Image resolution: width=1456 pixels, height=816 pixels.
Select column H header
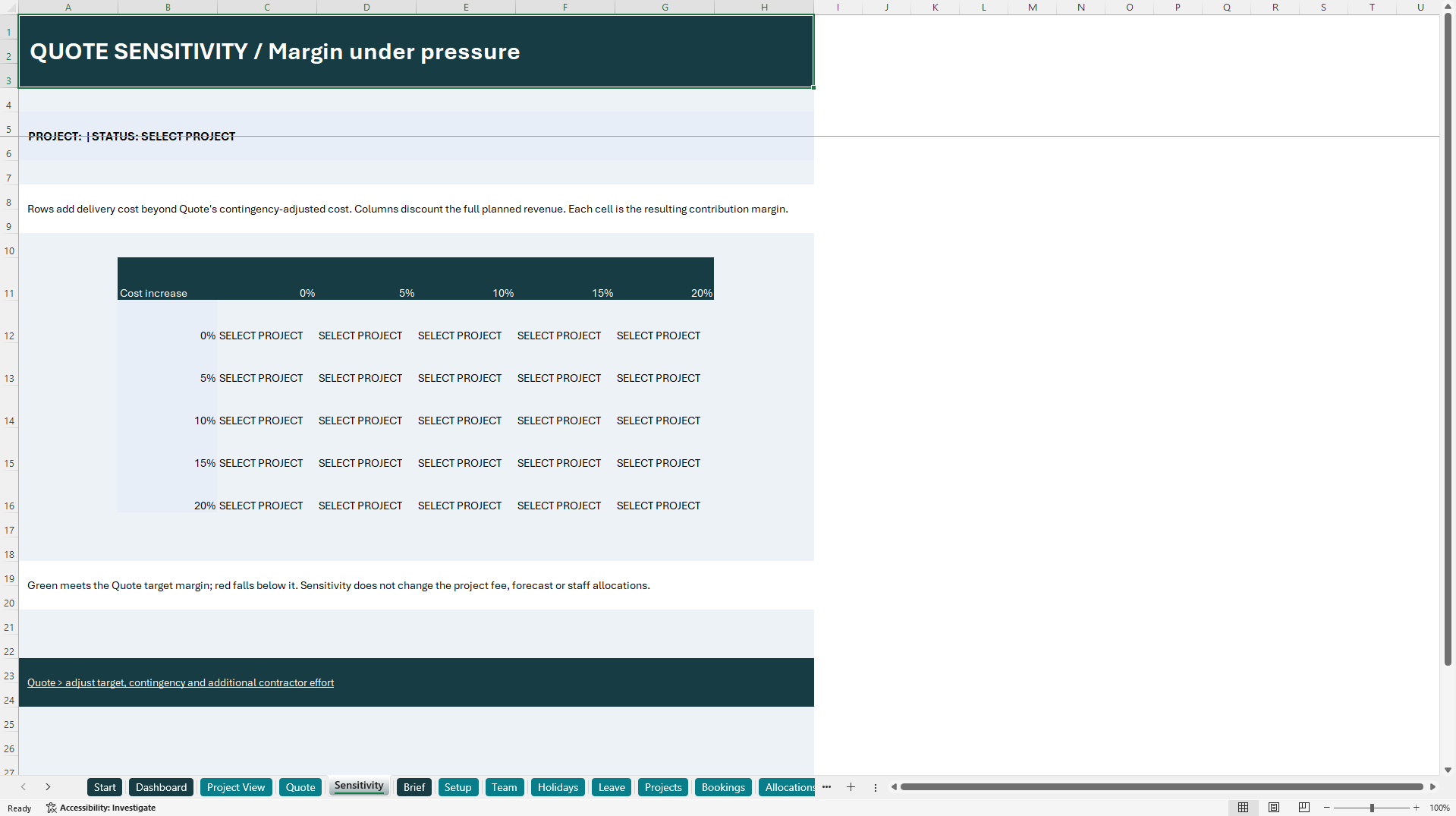[x=764, y=7]
